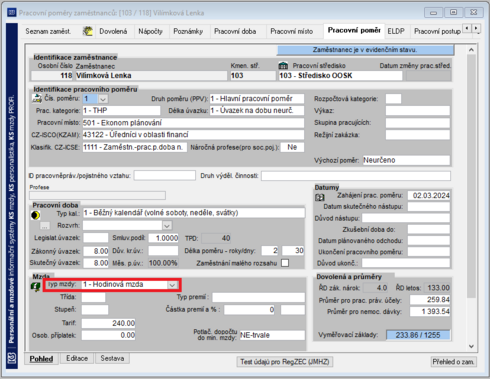Click the Zaměstnanec je v evidenčním stavu banner
The width and height of the screenshot is (490, 379).
tap(365, 50)
